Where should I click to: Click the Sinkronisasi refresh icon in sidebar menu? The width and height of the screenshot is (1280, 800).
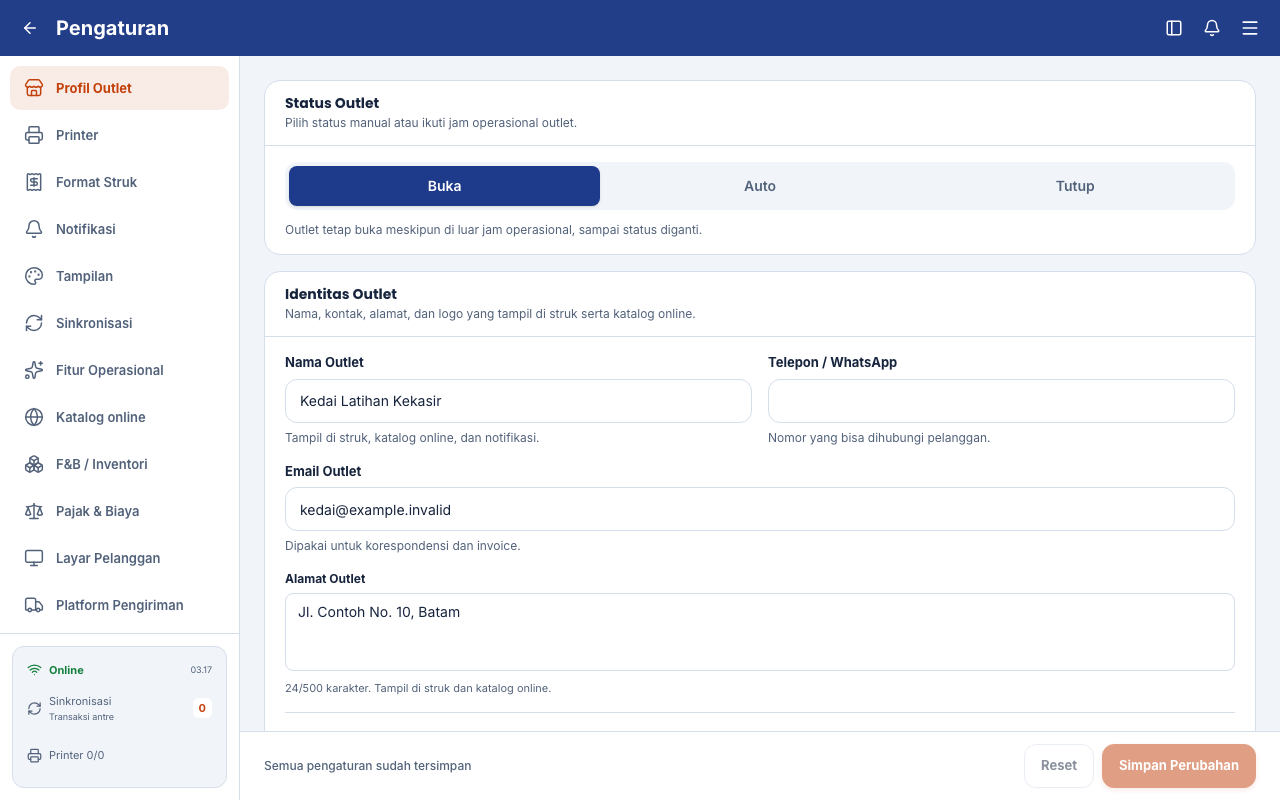[34, 323]
